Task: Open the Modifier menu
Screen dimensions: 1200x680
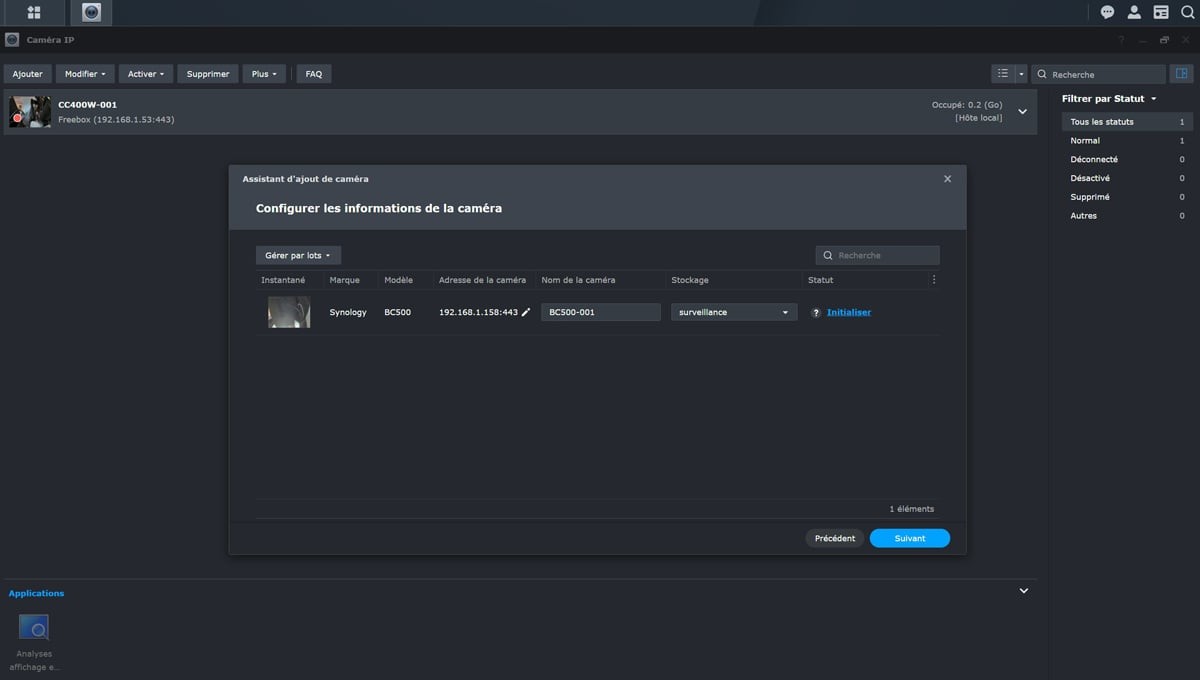Action: pos(85,74)
